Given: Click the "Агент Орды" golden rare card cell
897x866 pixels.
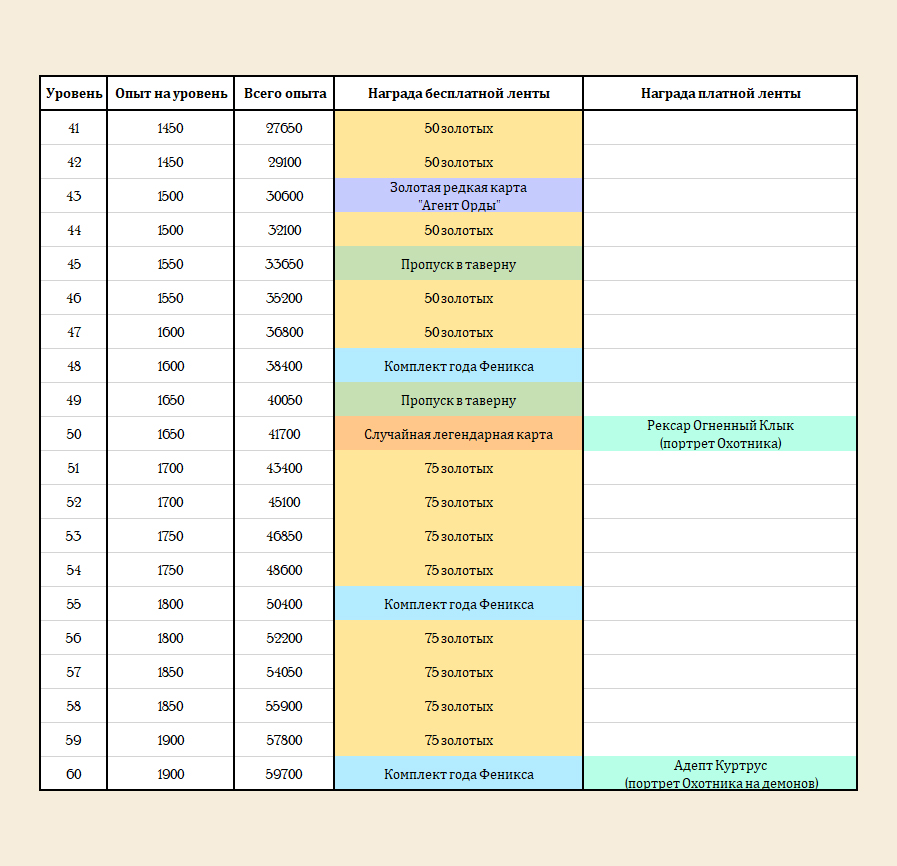Looking at the screenshot, I should click(458, 196).
